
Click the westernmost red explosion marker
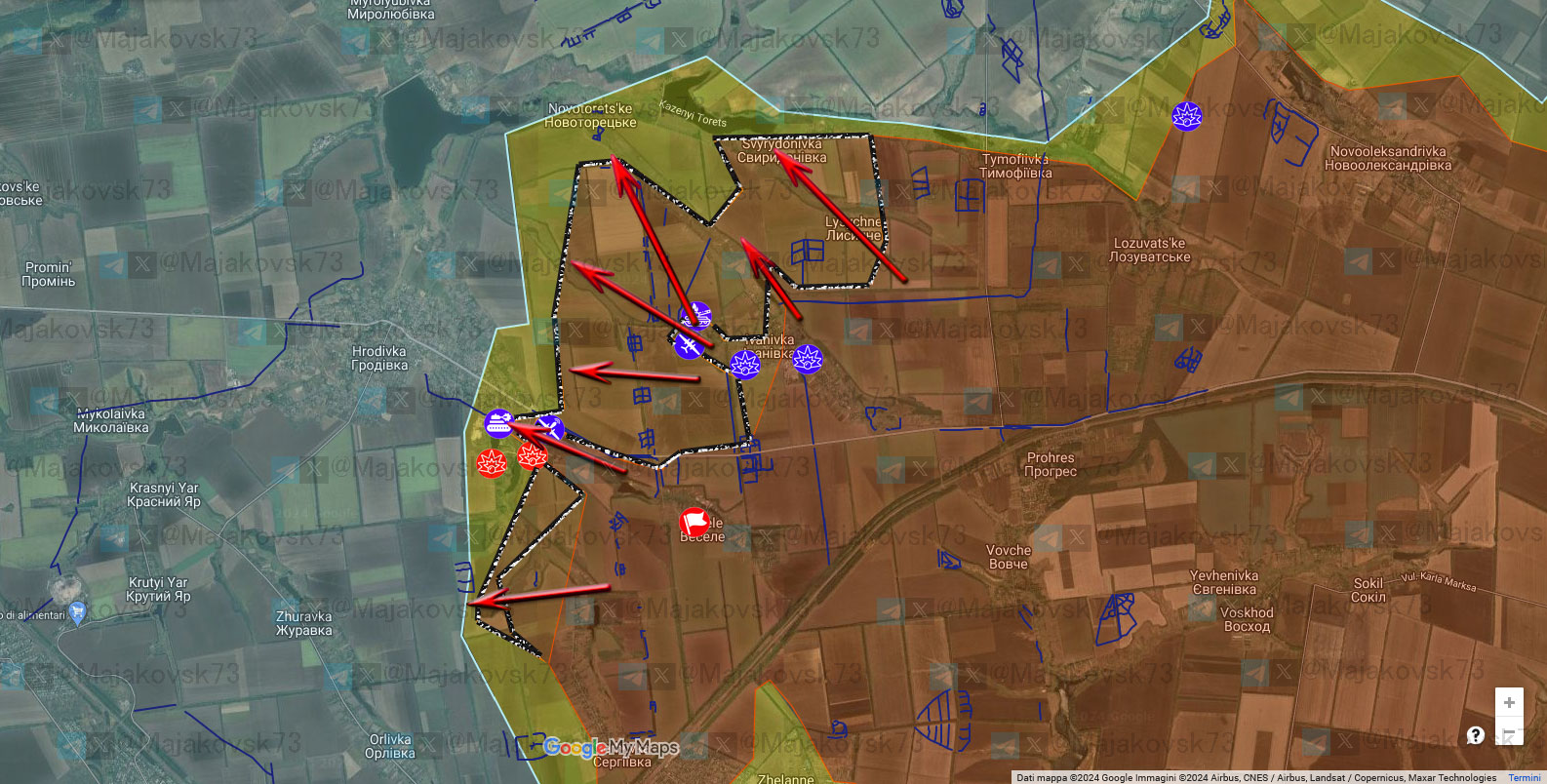492,462
